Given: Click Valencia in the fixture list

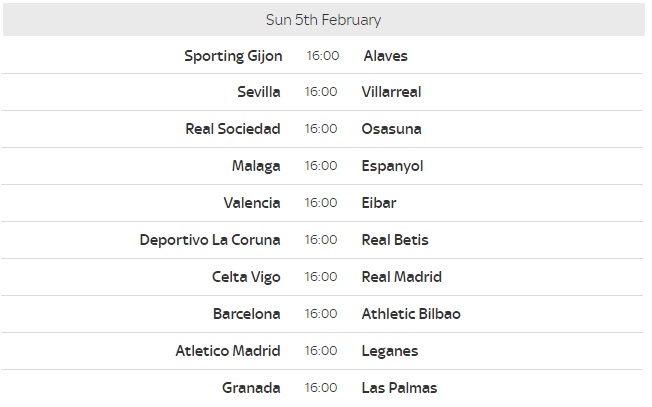Looking at the screenshot, I should pyautogui.click(x=252, y=203).
